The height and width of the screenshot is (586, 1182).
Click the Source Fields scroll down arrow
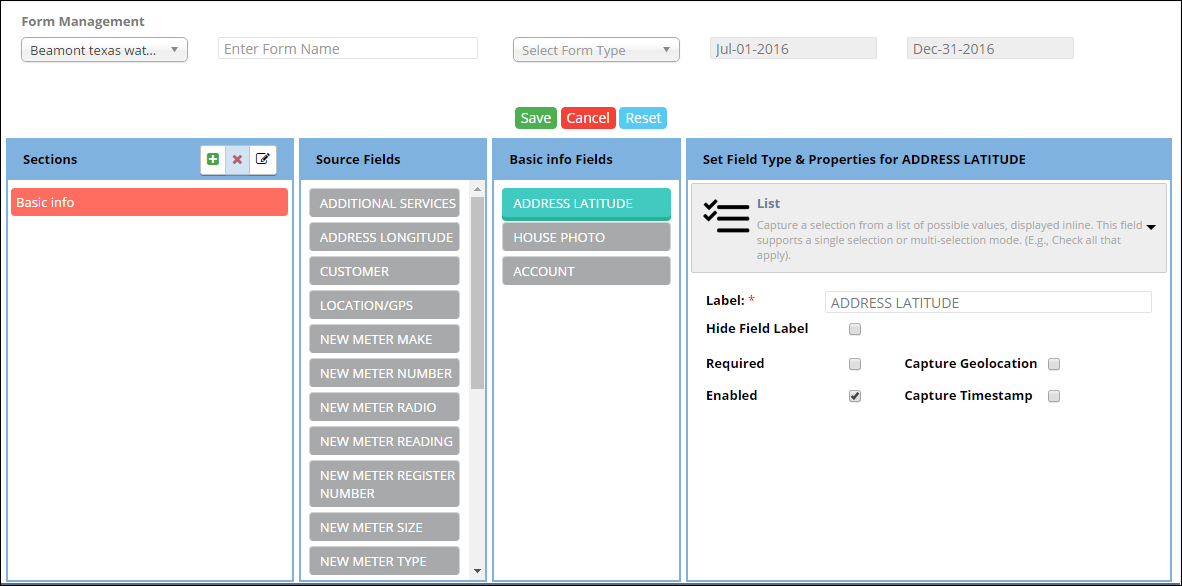click(x=477, y=570)
